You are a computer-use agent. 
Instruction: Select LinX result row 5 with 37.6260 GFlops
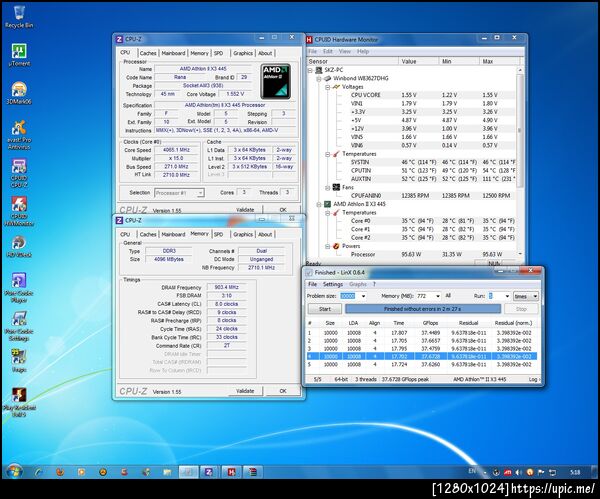click(x=422, y=365)
